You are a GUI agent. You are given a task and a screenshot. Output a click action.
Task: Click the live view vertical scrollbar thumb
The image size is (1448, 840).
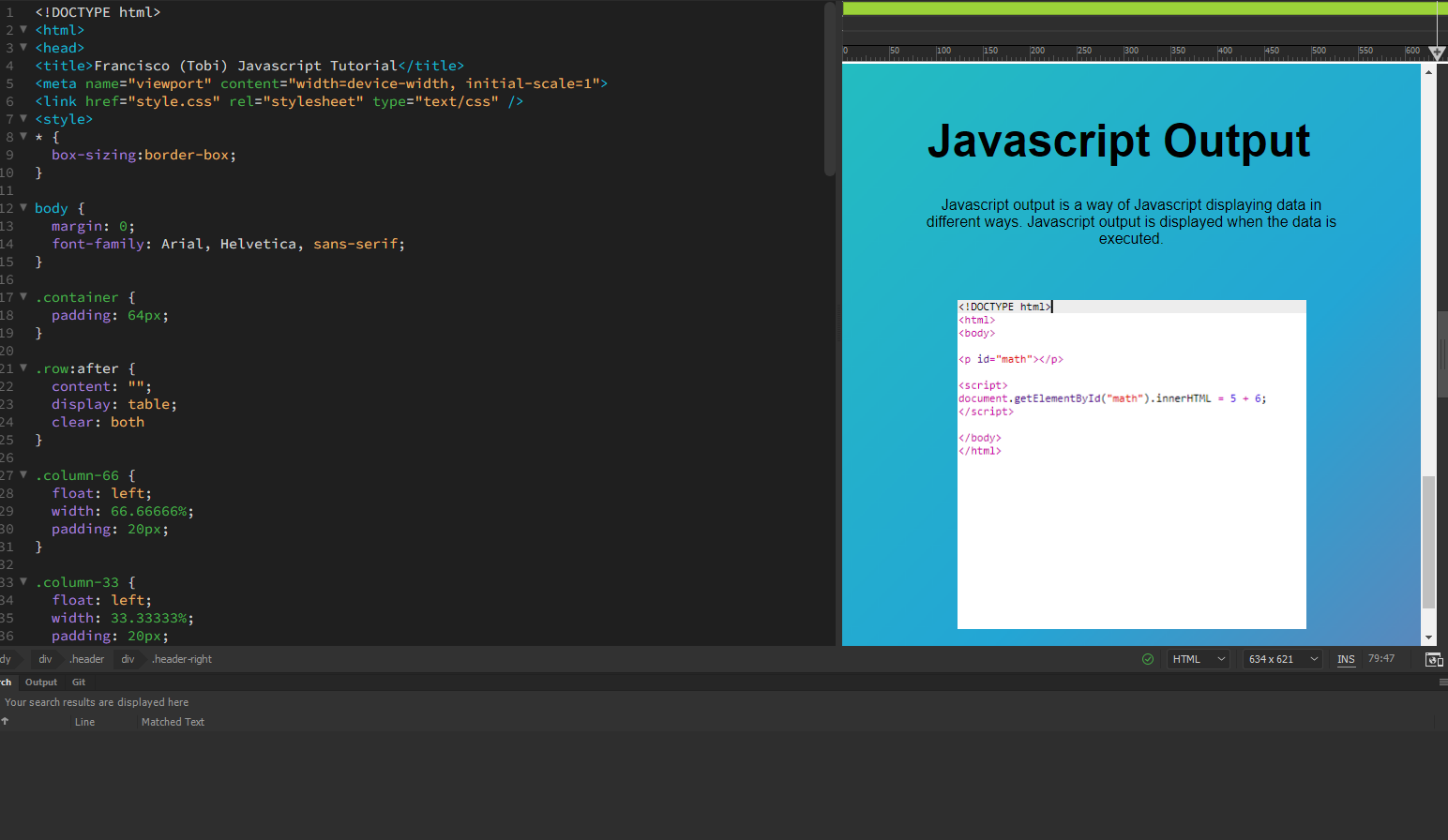click(x=1428, y=543)
